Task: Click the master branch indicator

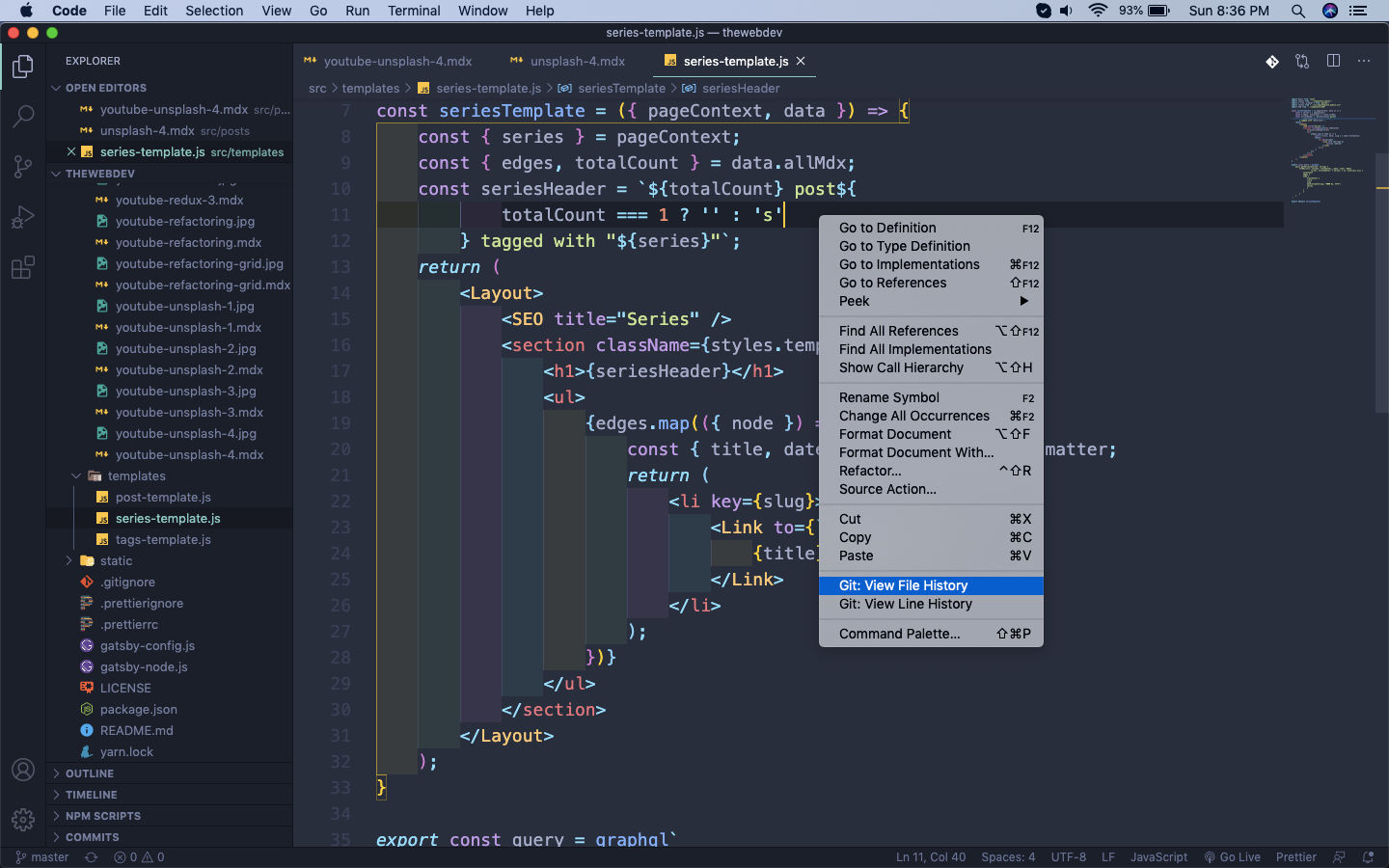Action: point(42,856)
